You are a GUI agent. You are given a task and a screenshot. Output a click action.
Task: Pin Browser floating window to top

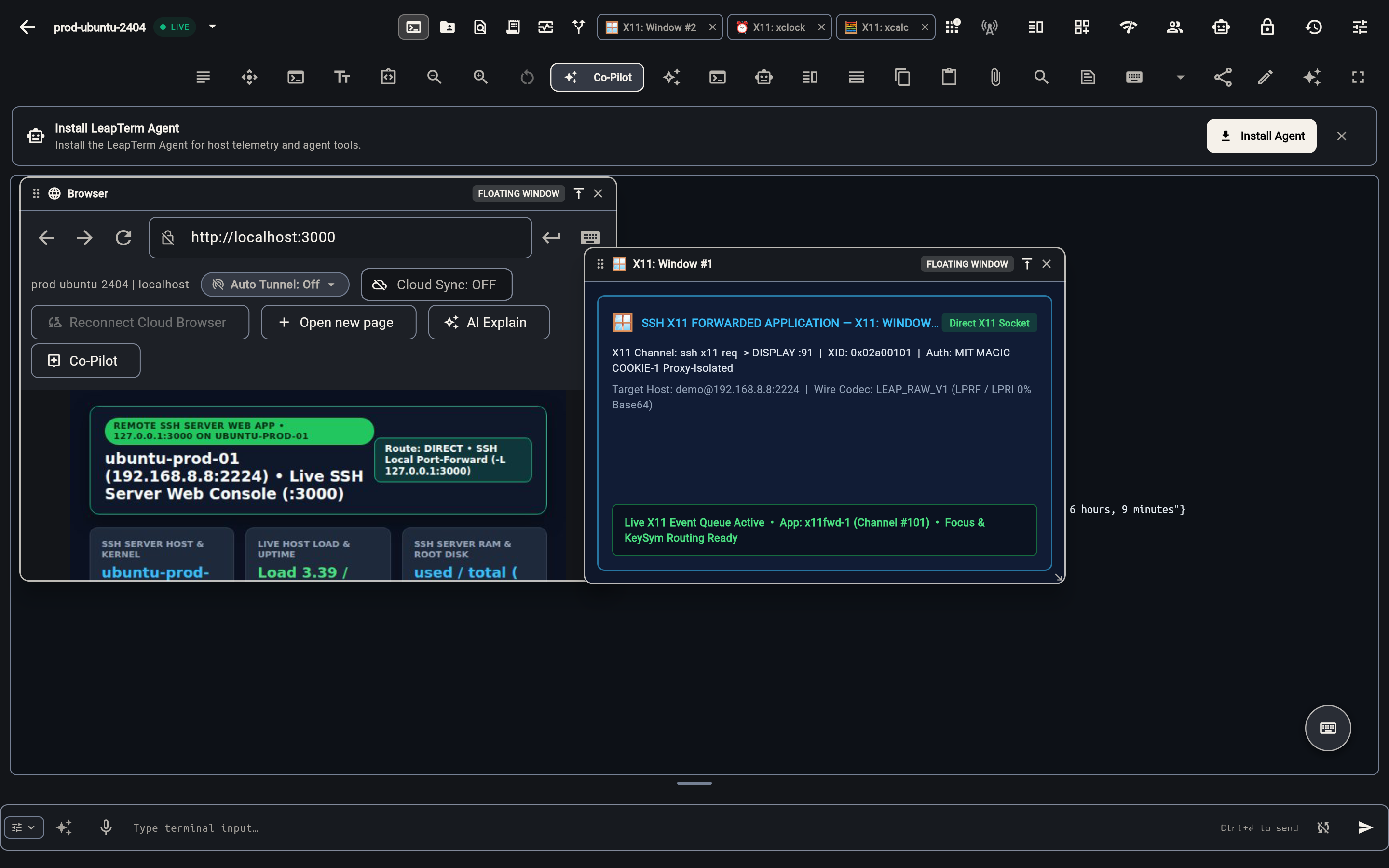[579, 193]
